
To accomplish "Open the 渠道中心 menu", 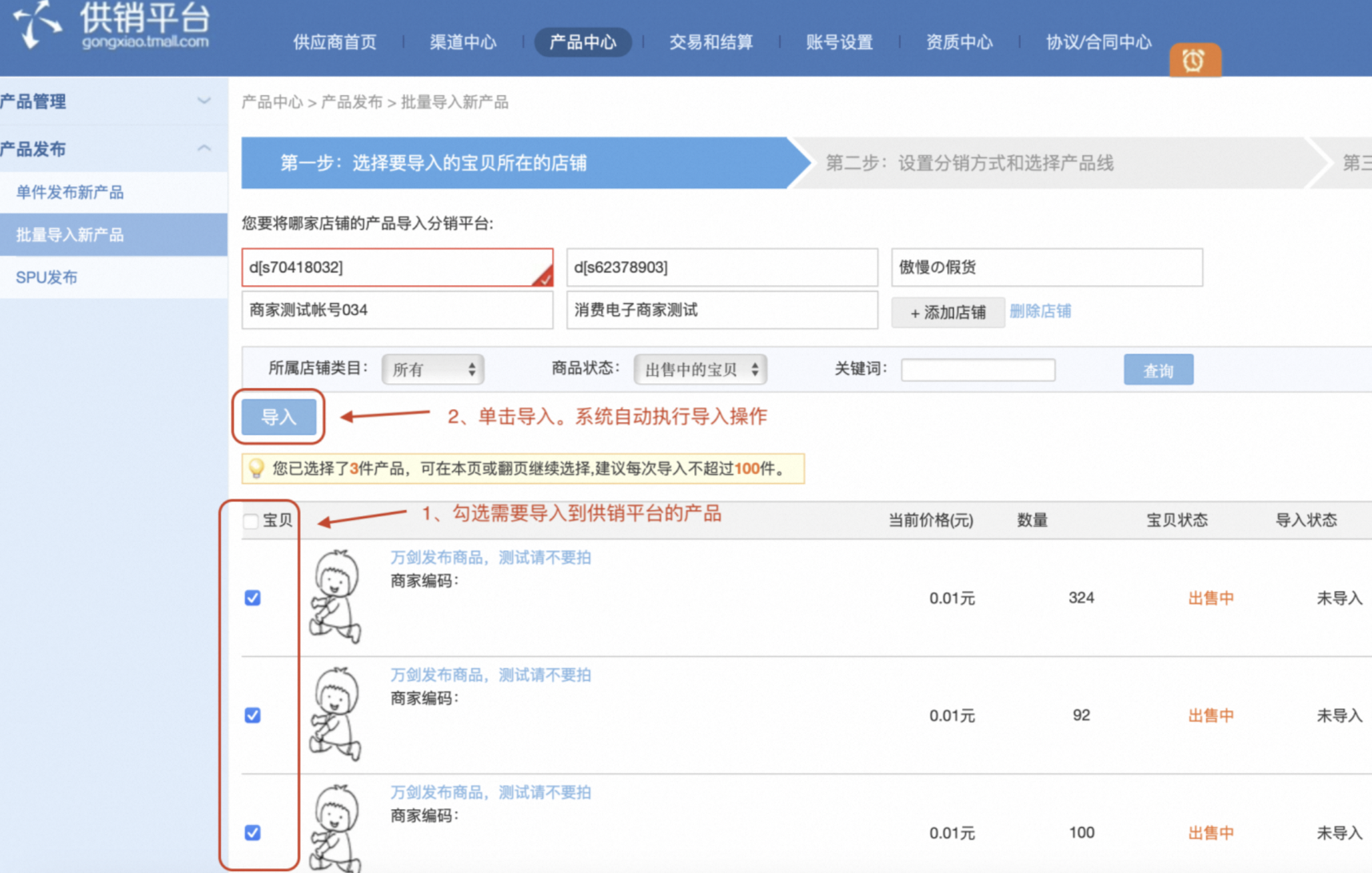I will 463,42.
